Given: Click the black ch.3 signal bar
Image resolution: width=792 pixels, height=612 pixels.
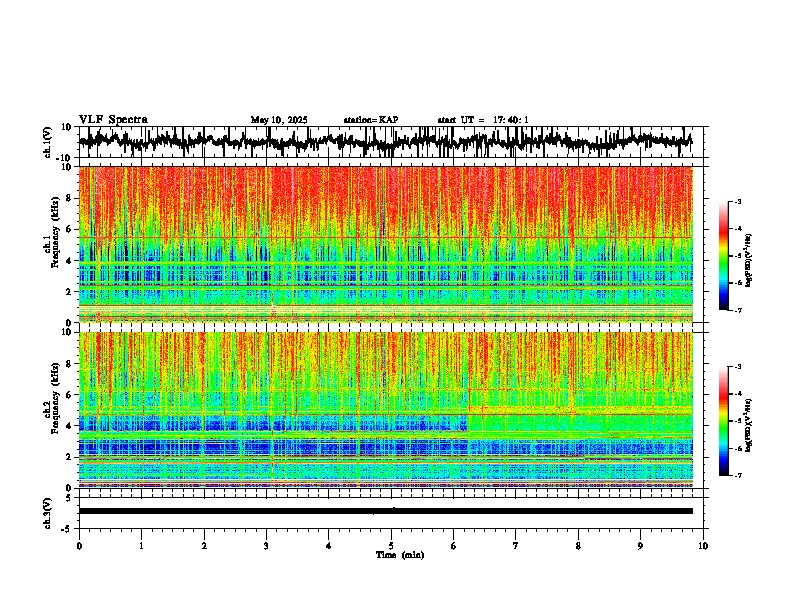Looking at the screenshot, I should tap(385, 511).
